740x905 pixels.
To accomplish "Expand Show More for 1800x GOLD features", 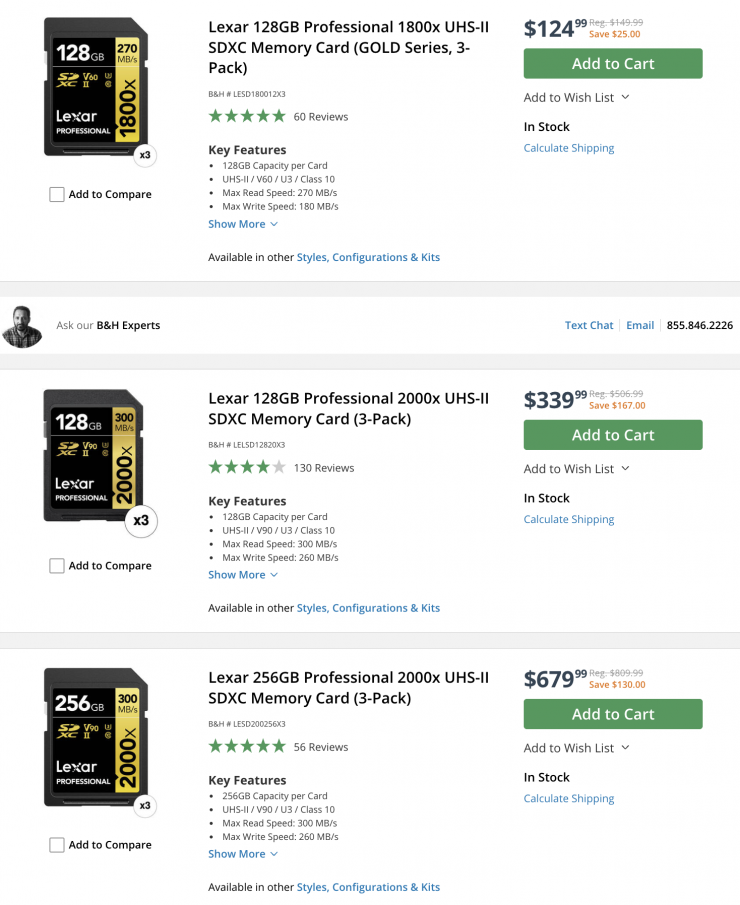I will coord(243,224).
